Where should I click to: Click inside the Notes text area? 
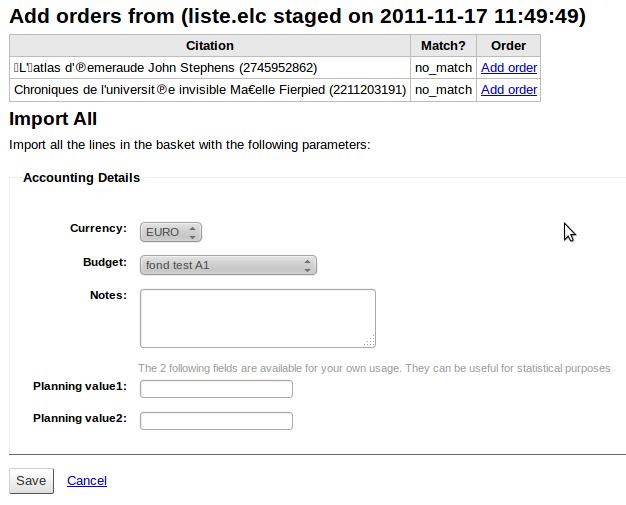[x=257, y=318]
